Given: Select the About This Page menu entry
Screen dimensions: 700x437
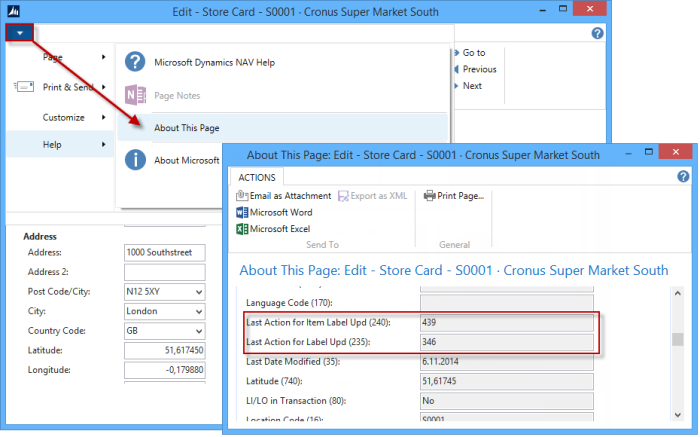Looking at the screenshot, I should coord(187,128).
